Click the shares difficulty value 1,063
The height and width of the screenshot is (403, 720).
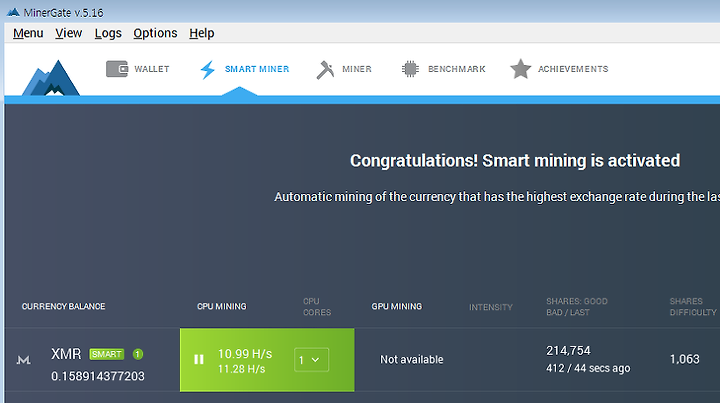pos(685,359)
